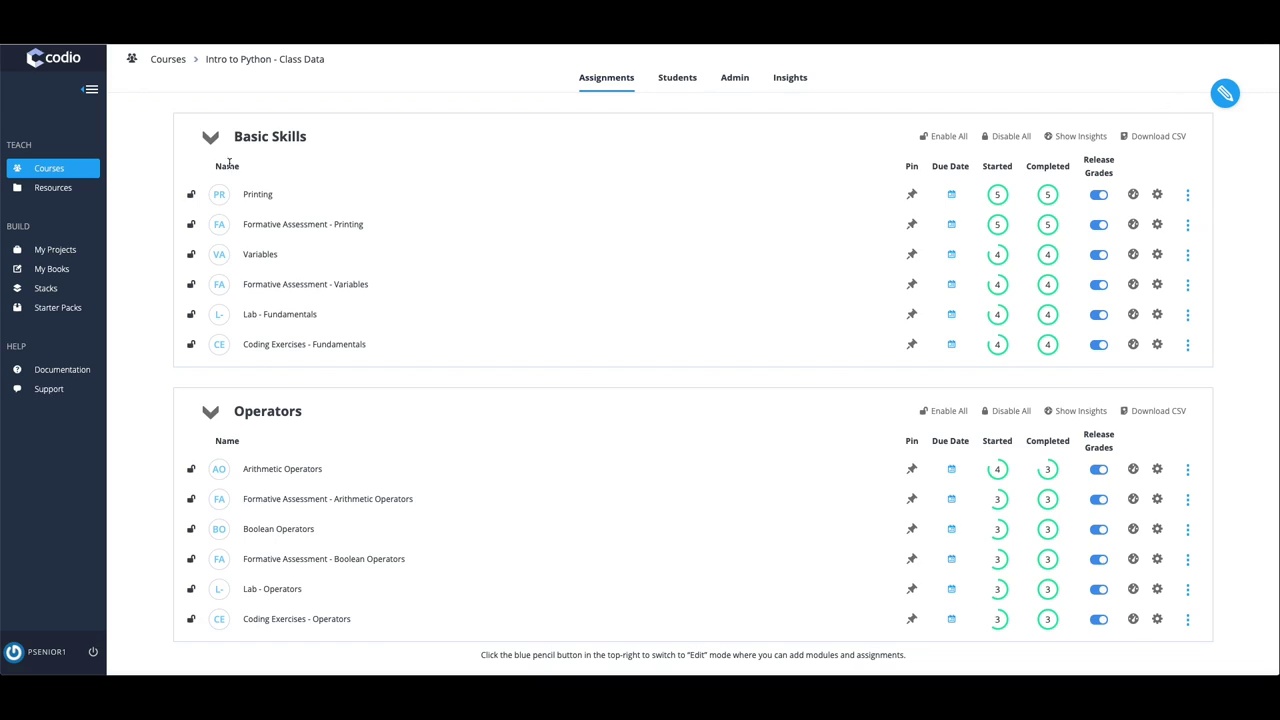
Task: Open the Insights tab
Action: [x=789, y=77]
